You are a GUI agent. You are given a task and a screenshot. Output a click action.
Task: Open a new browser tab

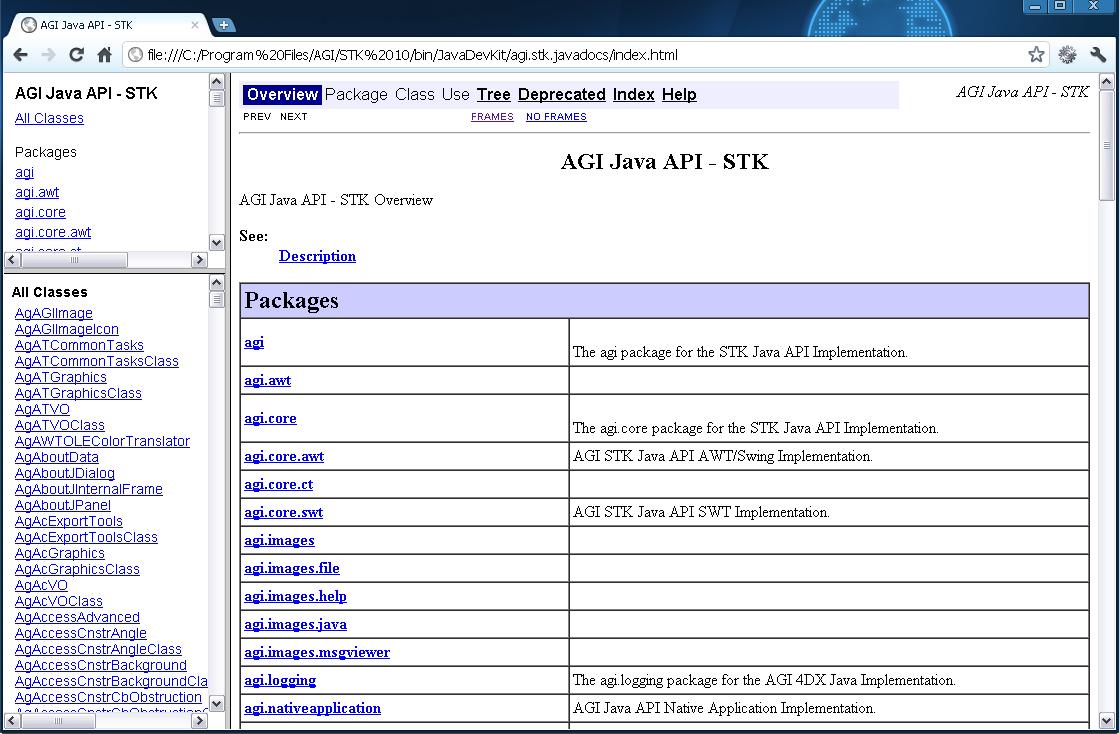pos(224,24)
